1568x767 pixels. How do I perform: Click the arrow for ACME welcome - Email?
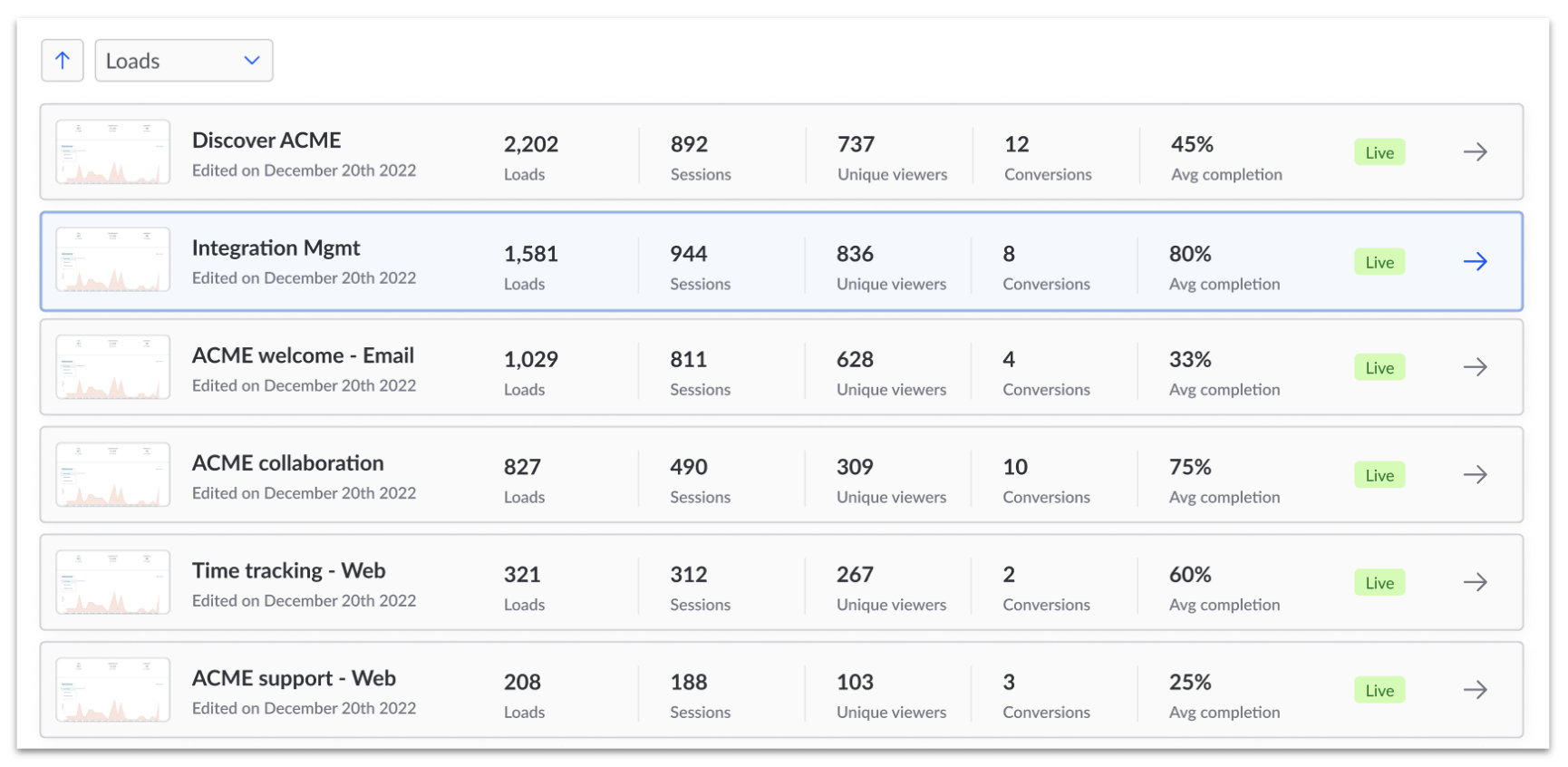pos(1475,367)
